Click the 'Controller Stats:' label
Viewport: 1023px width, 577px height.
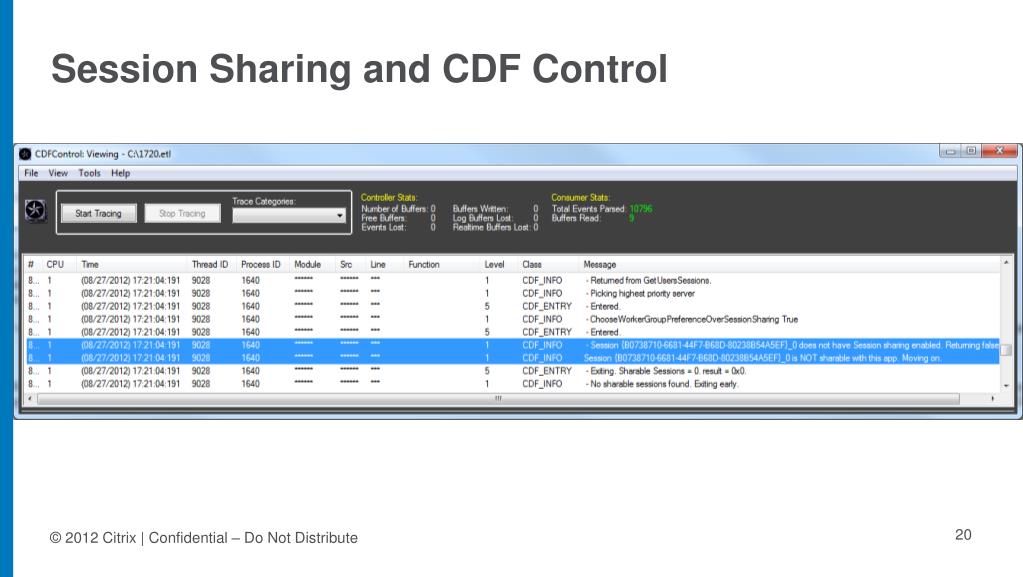pyautogui.click(x=389, y=197)
